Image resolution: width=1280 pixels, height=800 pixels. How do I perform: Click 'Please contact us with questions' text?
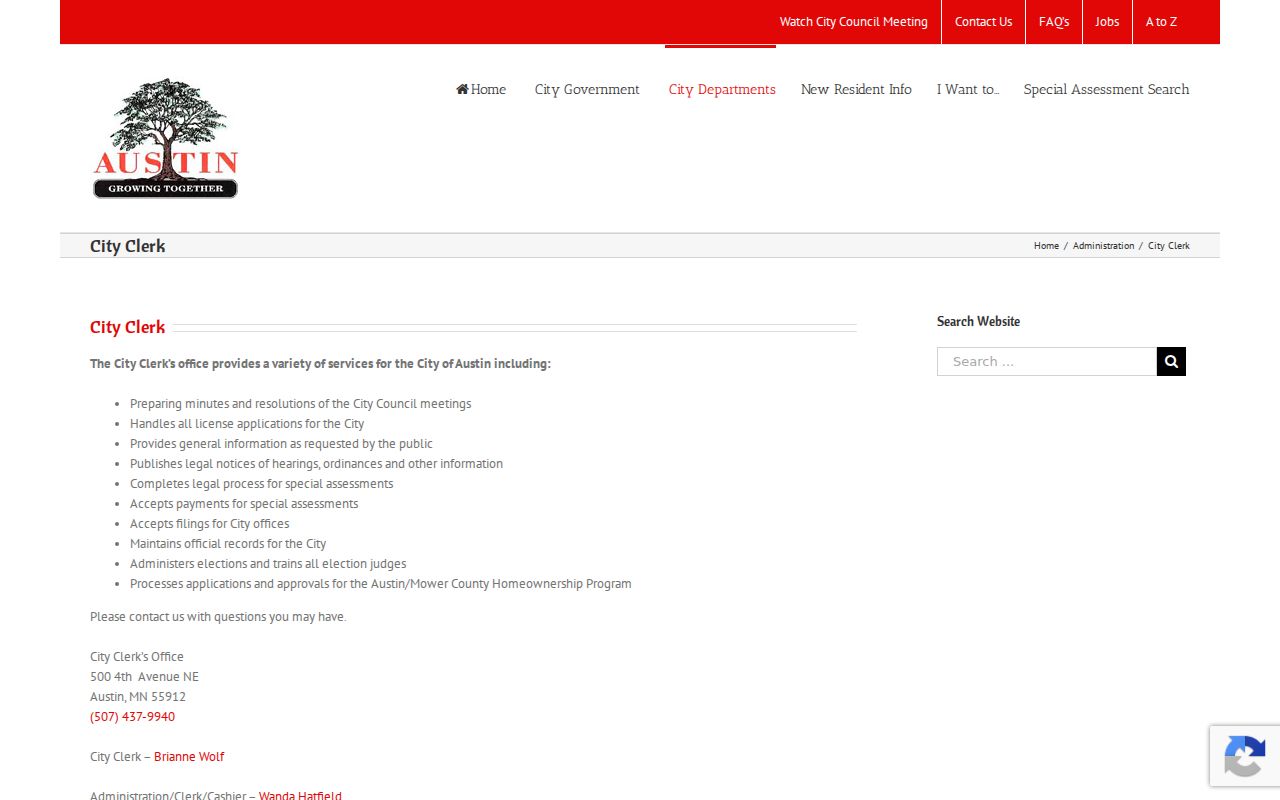point(218,617)
